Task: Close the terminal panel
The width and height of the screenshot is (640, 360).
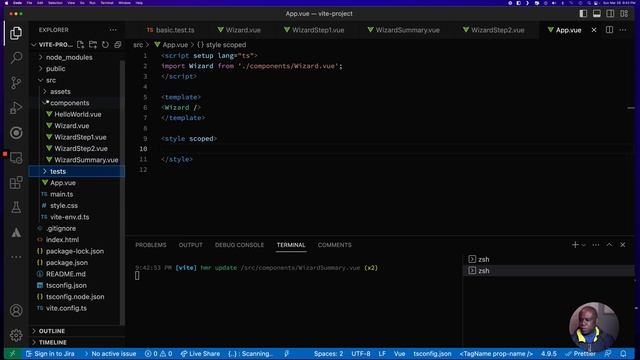Action: [x=623, y=245]
